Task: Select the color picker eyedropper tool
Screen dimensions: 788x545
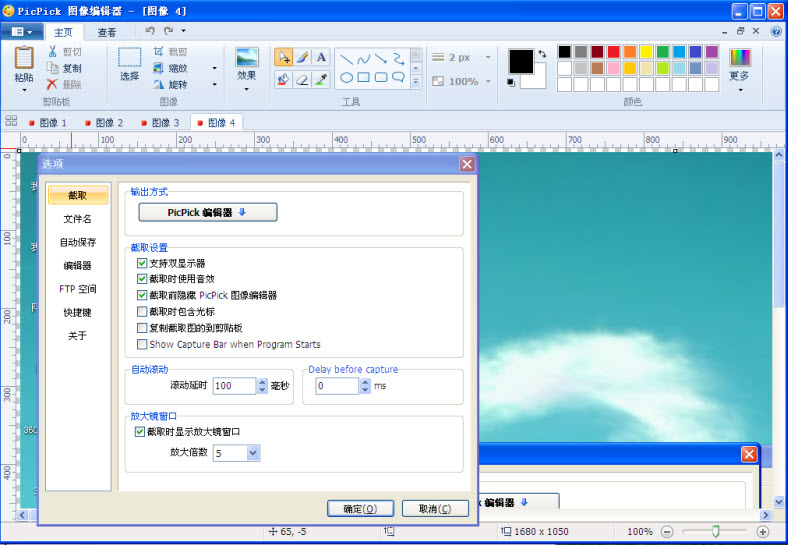Action: click(x=321, y=79)
